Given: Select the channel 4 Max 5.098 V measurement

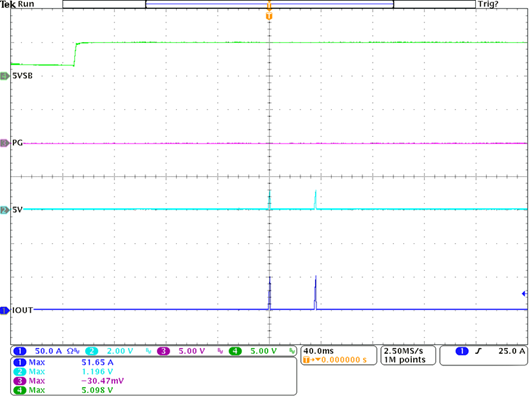Looking at the screenshot, I should click(63, 390).
